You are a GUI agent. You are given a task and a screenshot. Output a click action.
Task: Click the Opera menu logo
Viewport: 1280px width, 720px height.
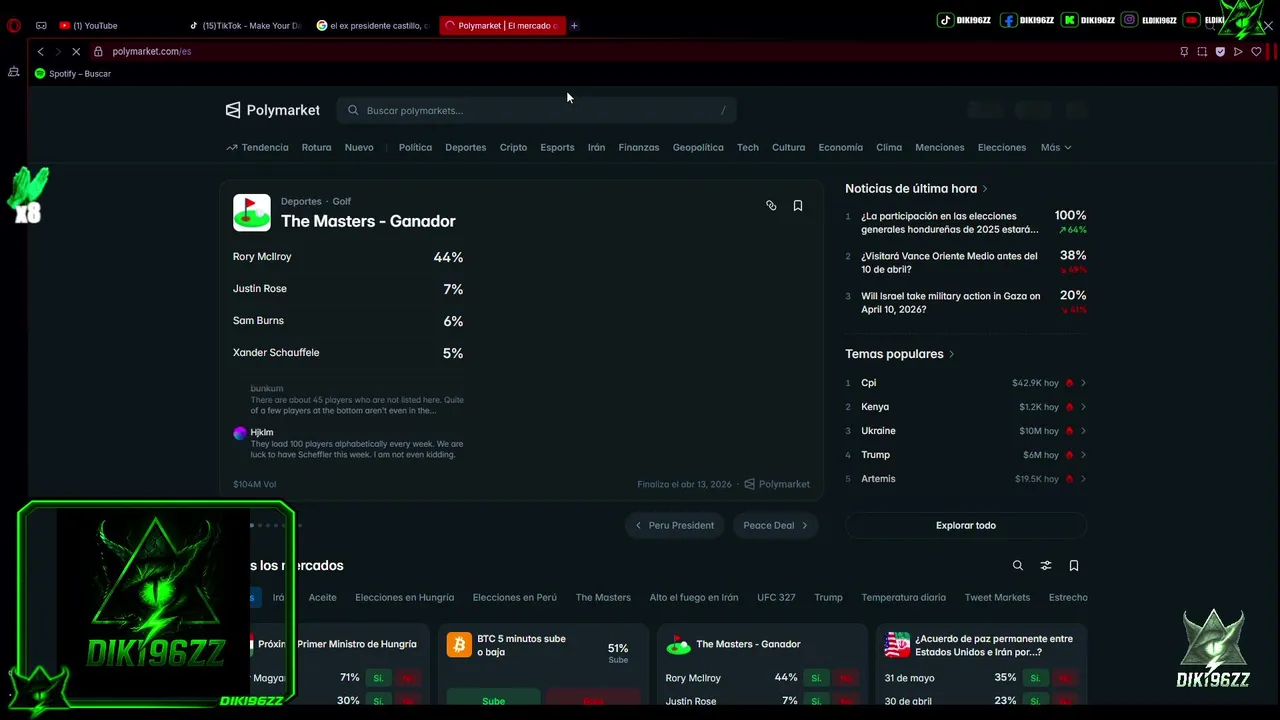(x=14, y=25)
